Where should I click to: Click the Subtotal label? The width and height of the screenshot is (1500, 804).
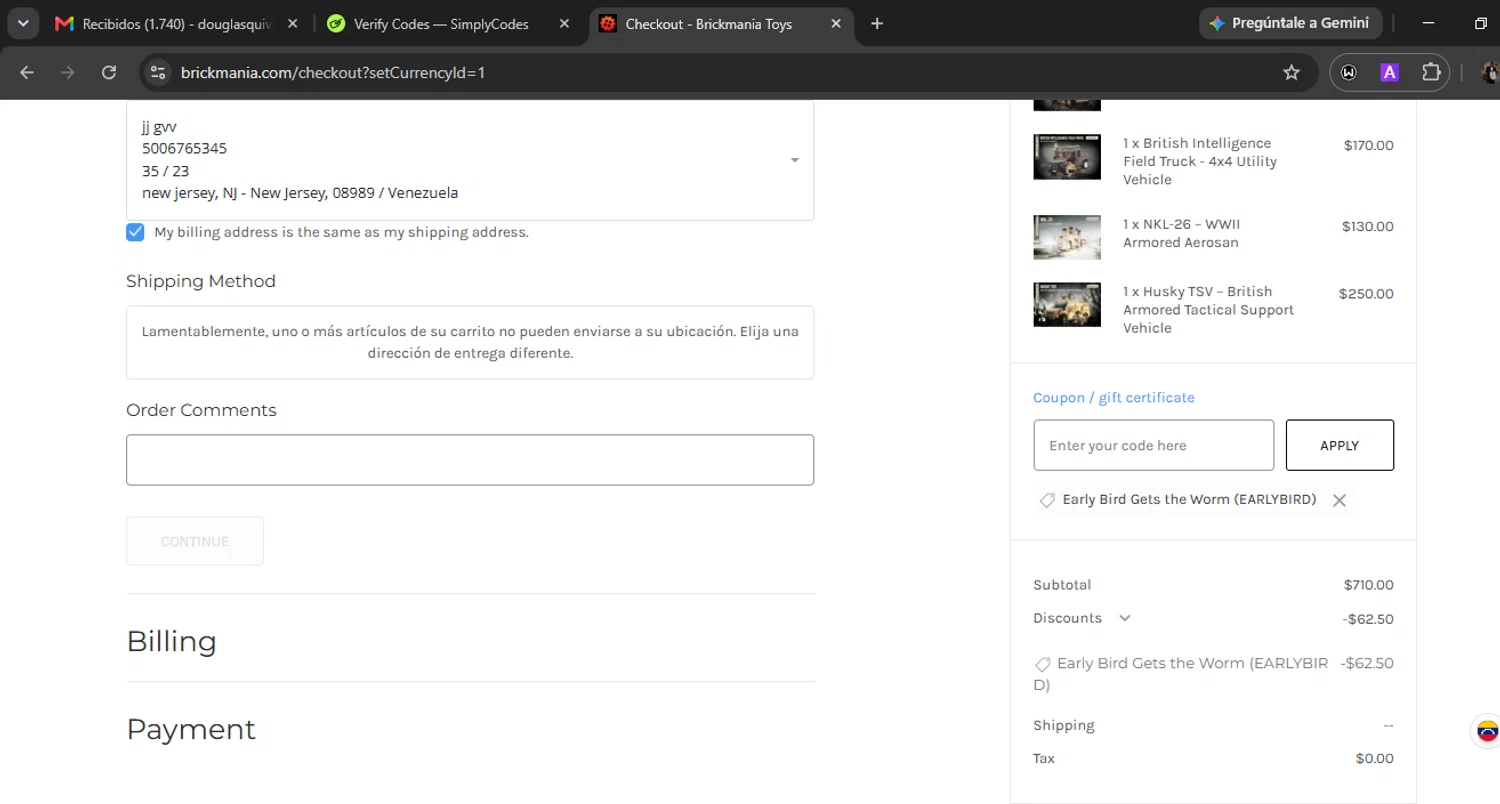(x=1062, y=585)
